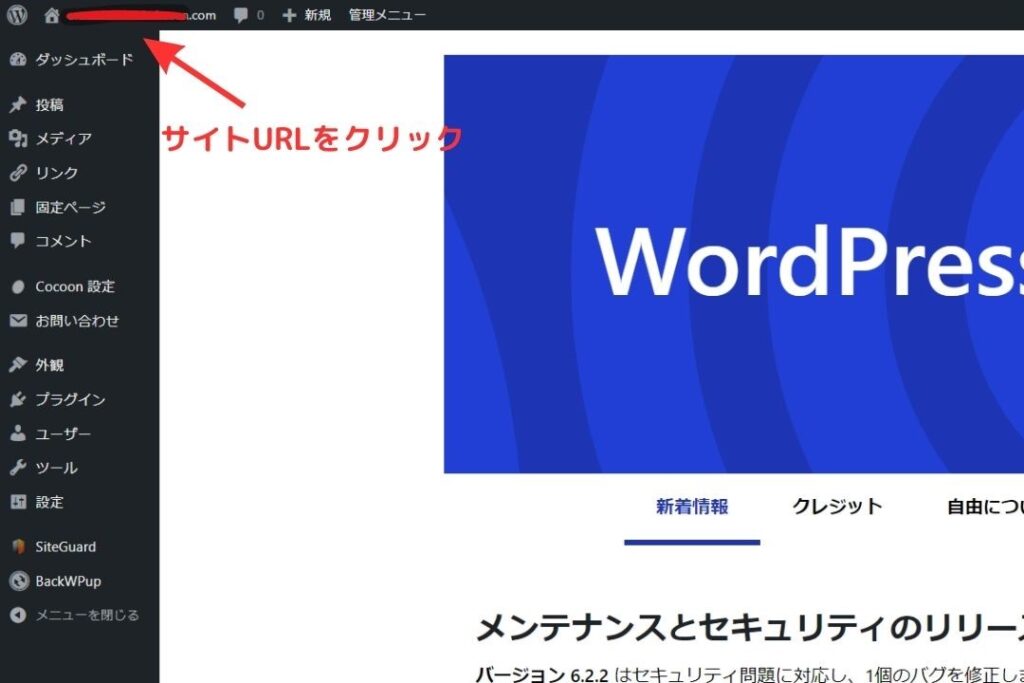1024x683 pixels.
Task: Click the ダッシュボード gauge icon
Action: pyautogui.click(x=18, y=59)
